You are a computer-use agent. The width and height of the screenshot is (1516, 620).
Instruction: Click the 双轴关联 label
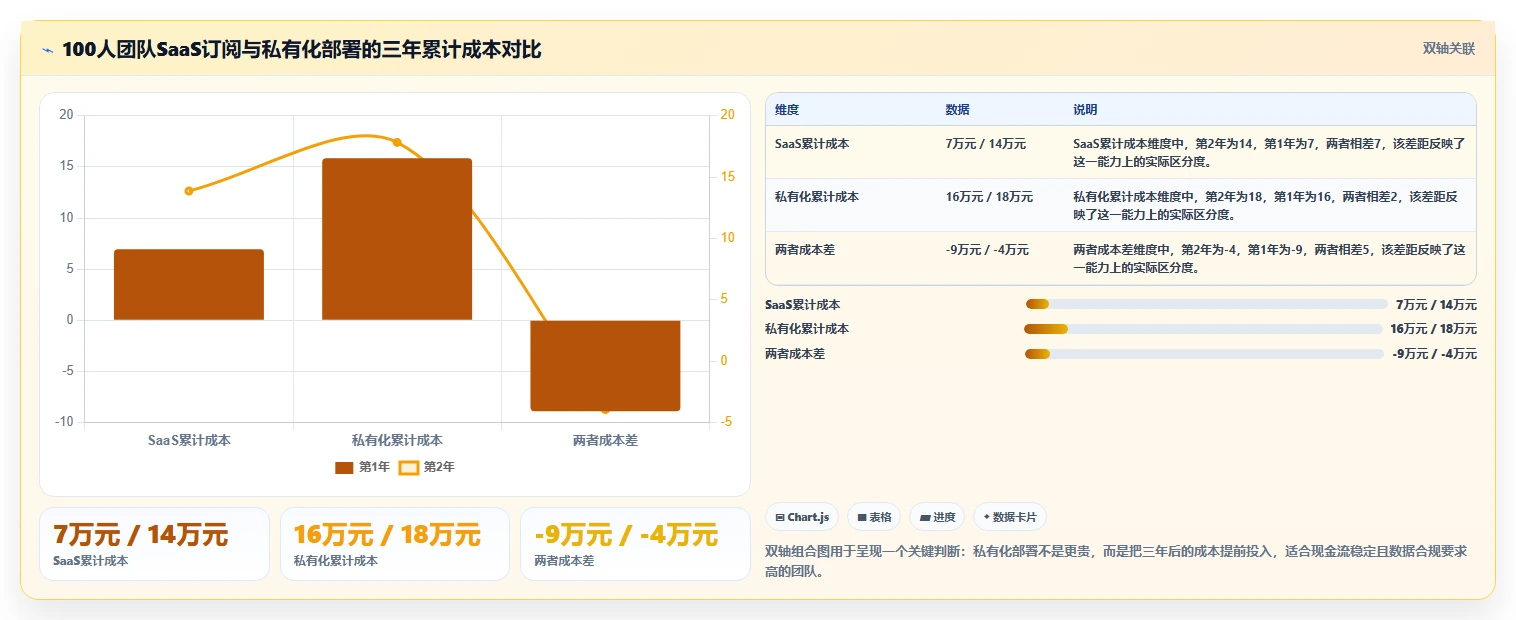[x=1449, y=49]
